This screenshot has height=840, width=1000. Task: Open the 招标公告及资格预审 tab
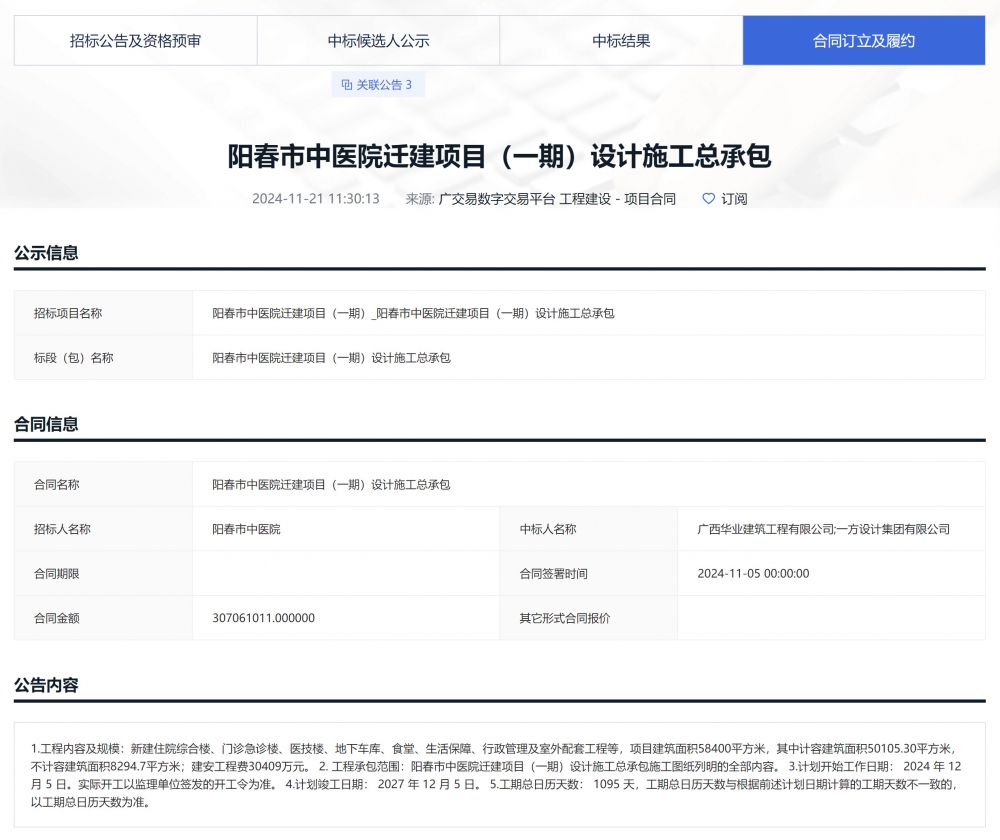(135, 41)
